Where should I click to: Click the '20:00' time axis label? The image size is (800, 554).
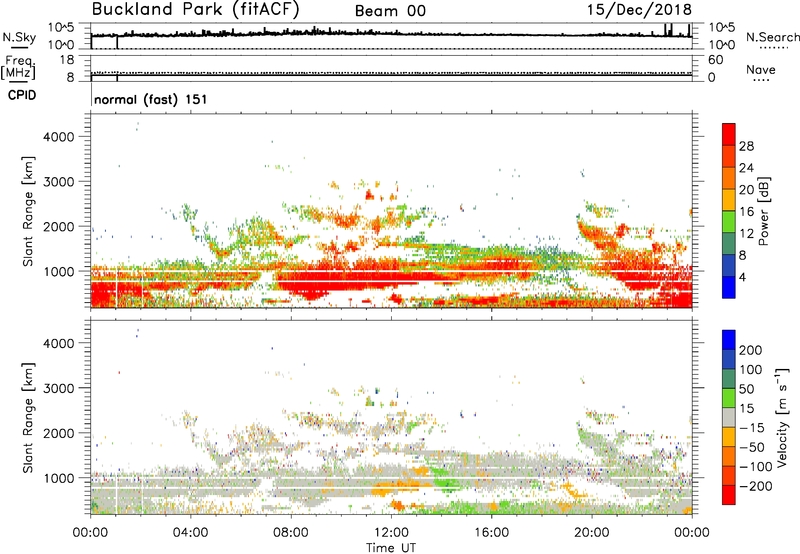tap(592, 533)
